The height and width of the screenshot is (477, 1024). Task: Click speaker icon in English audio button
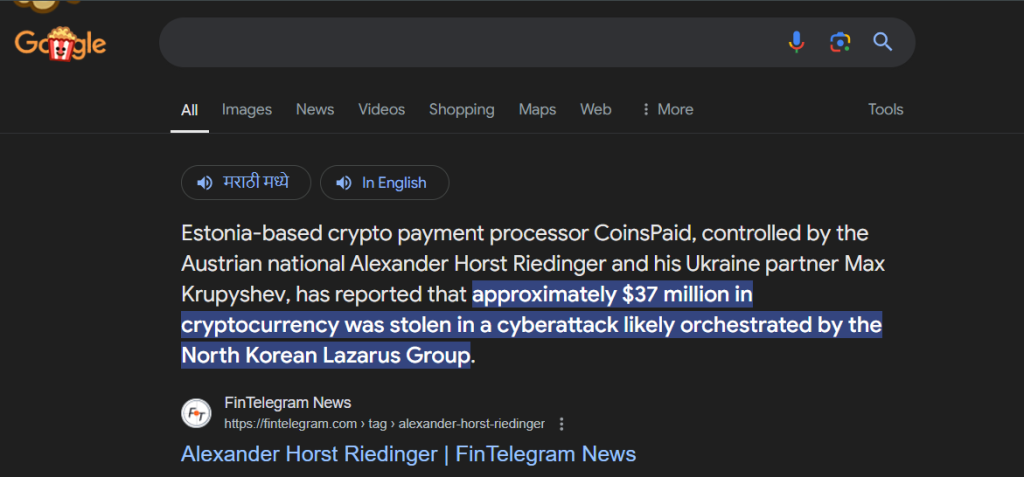pyautogui.click(x=344, y=183)
